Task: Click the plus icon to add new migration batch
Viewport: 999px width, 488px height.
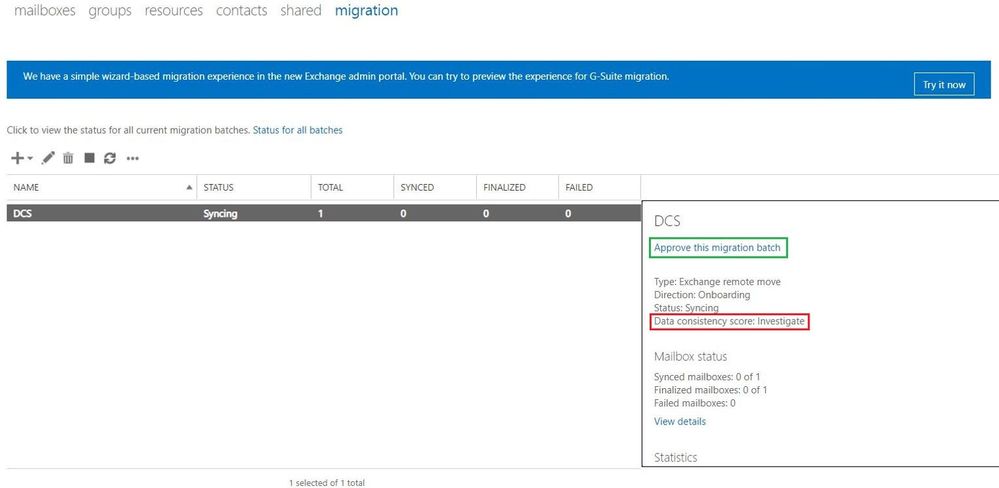Action: click(17, 158)
